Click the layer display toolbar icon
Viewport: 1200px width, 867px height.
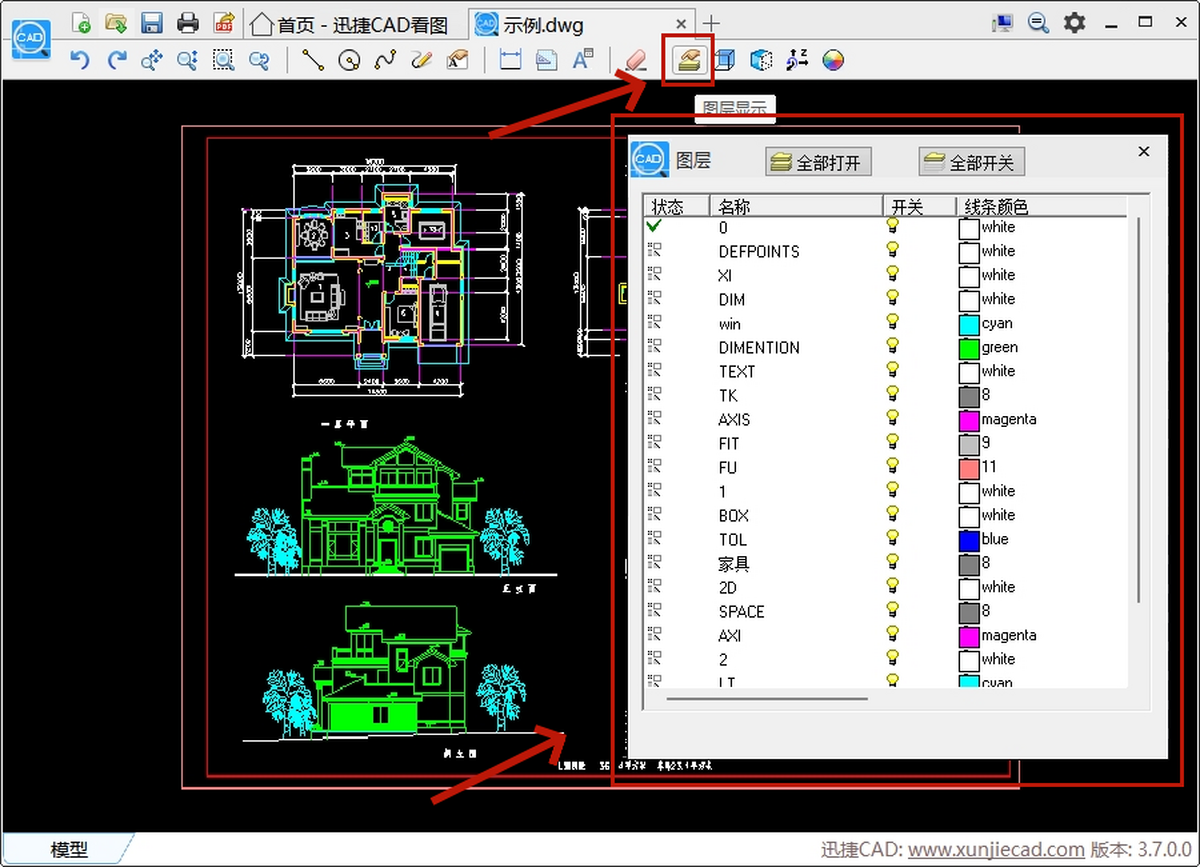687,60
